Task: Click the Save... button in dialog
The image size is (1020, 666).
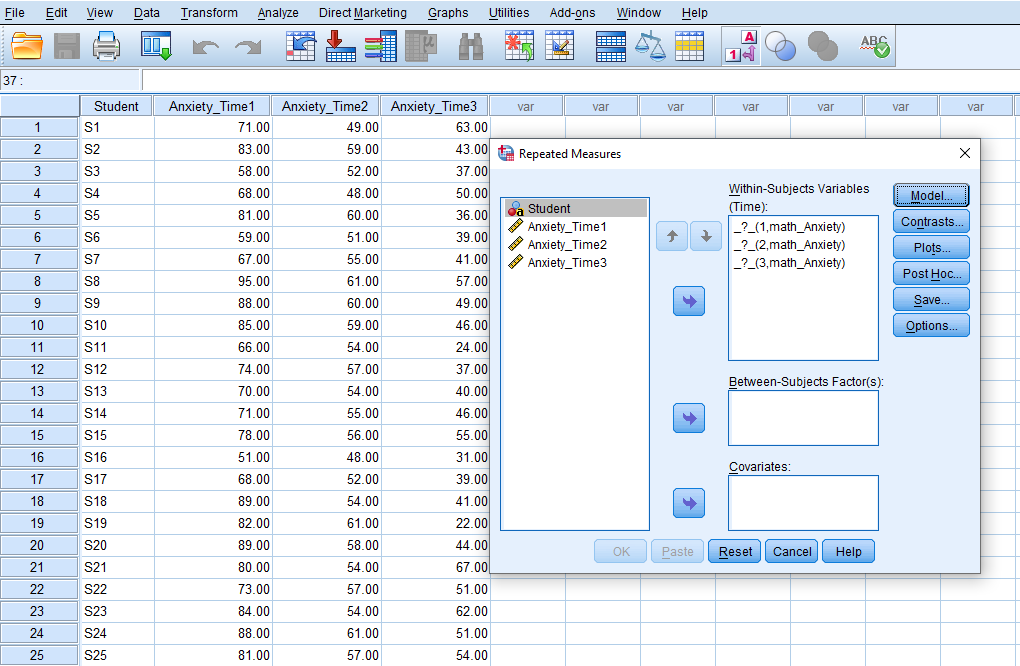Action: tap(931, 299)
